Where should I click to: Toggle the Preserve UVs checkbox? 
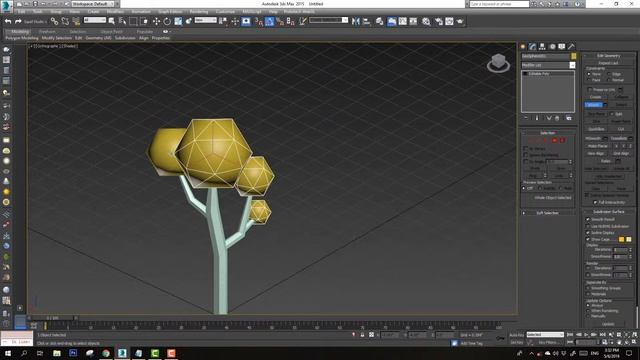coord(589,89)
